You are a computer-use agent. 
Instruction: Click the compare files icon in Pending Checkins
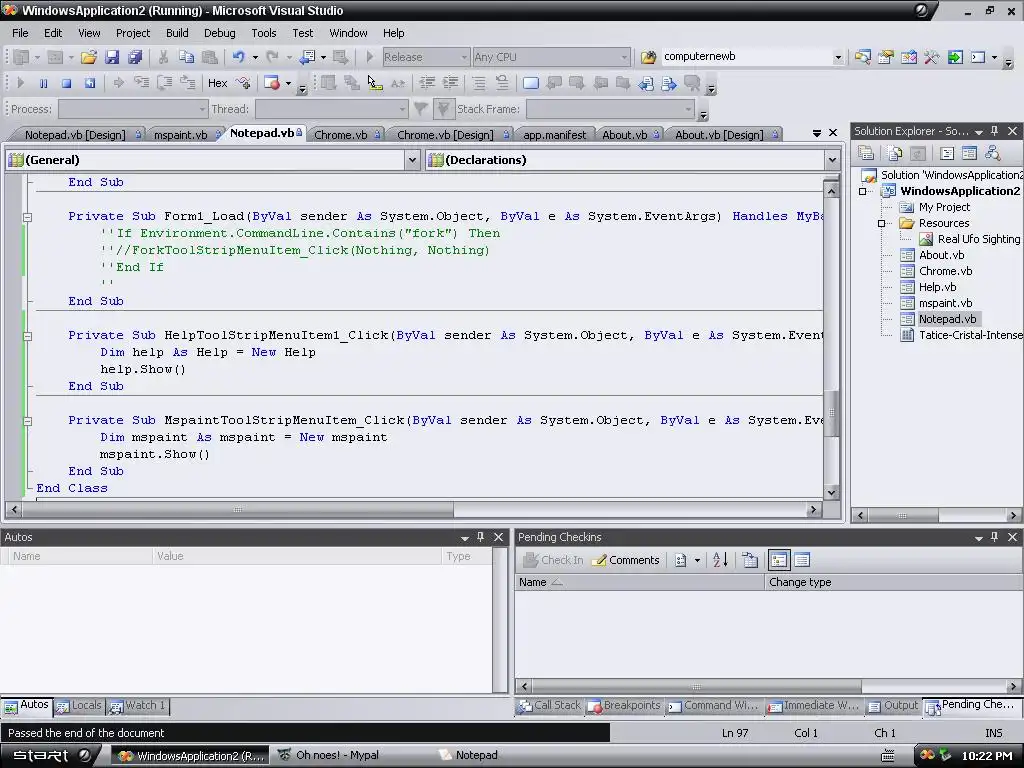750,560
